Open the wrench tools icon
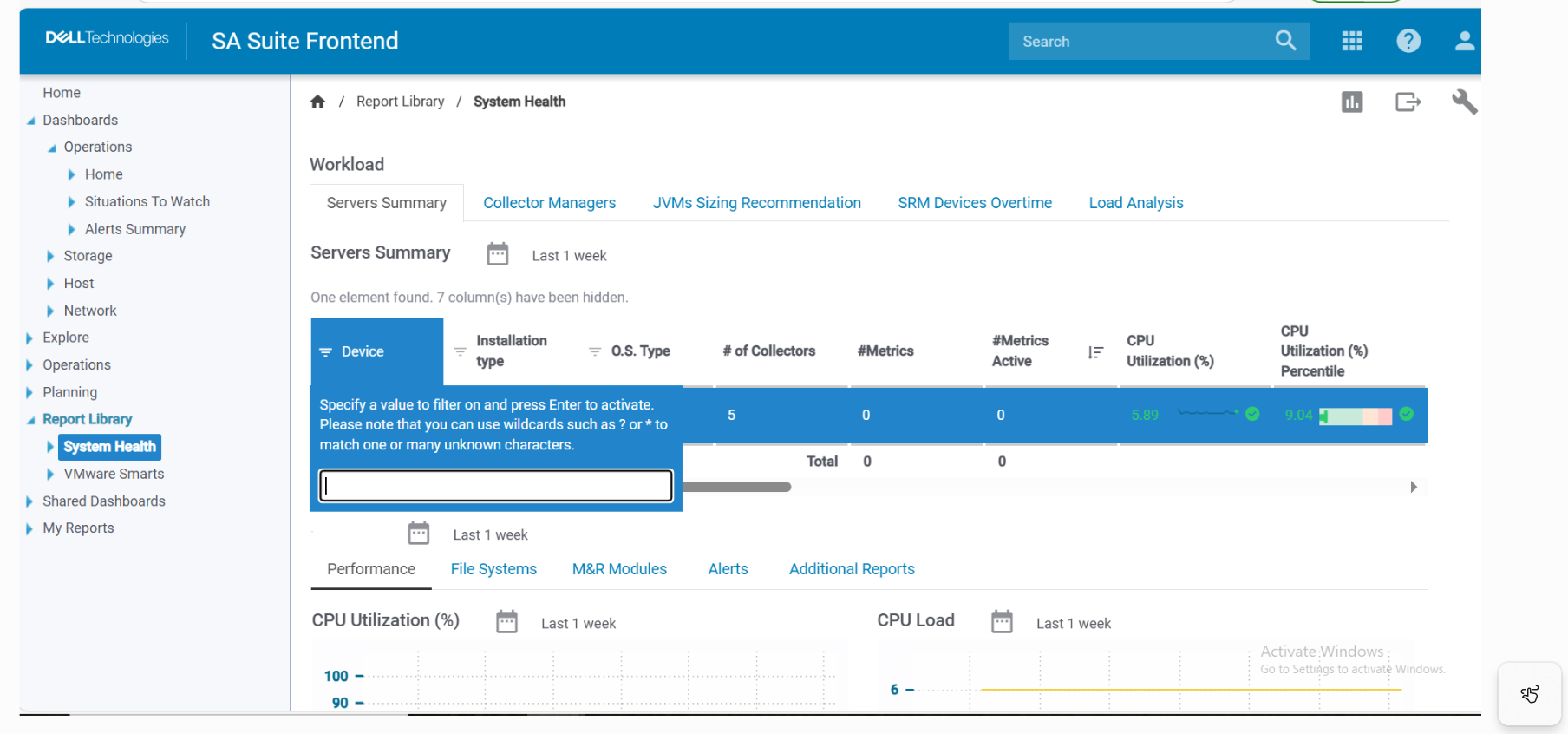The width and height of the screenshot is (1568, 734). (x=1464, y=102)
